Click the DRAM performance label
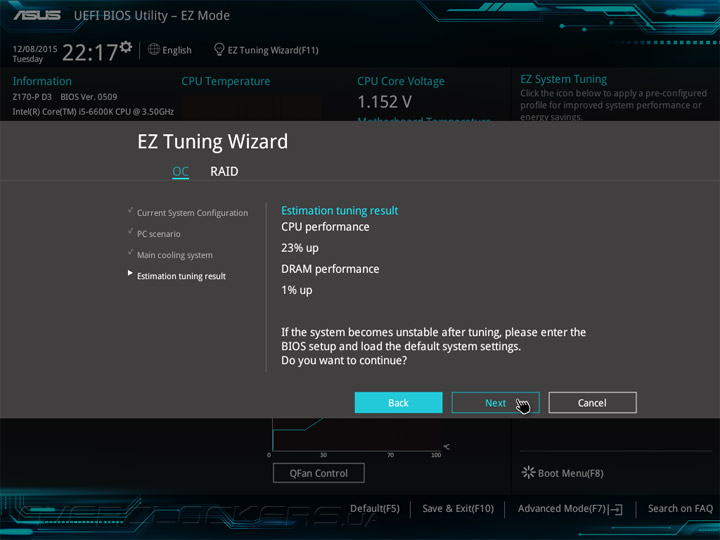Screen dimensions: 720x540 [x=330, y=269]
